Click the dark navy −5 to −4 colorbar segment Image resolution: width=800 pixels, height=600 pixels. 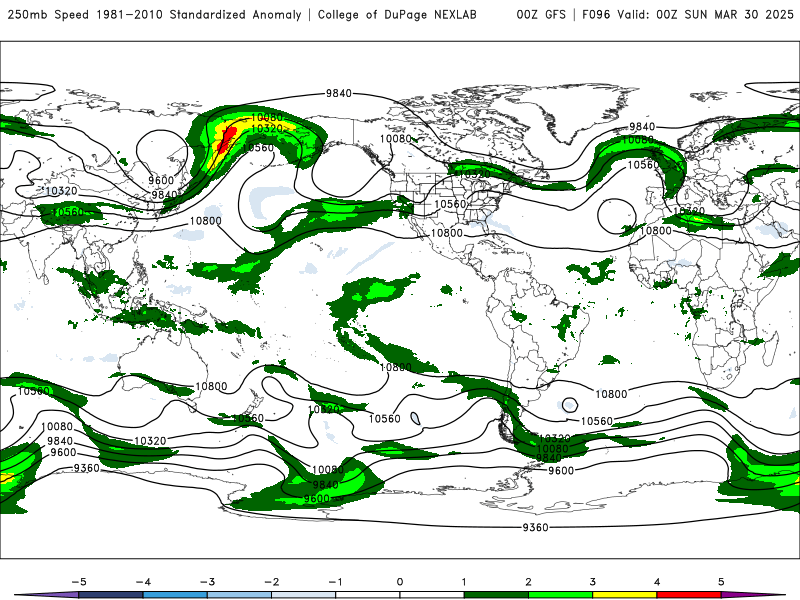(111, 595)
